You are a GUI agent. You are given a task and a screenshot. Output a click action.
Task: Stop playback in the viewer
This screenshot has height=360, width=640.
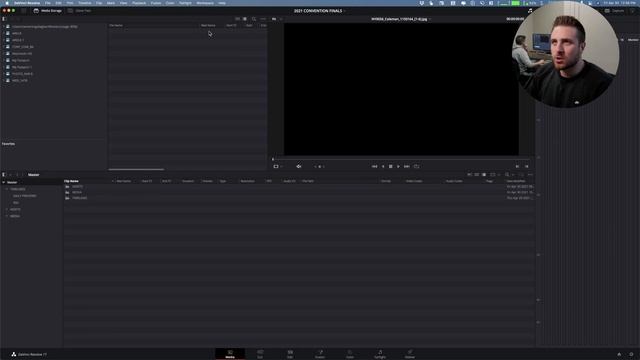tap(391, 167)
